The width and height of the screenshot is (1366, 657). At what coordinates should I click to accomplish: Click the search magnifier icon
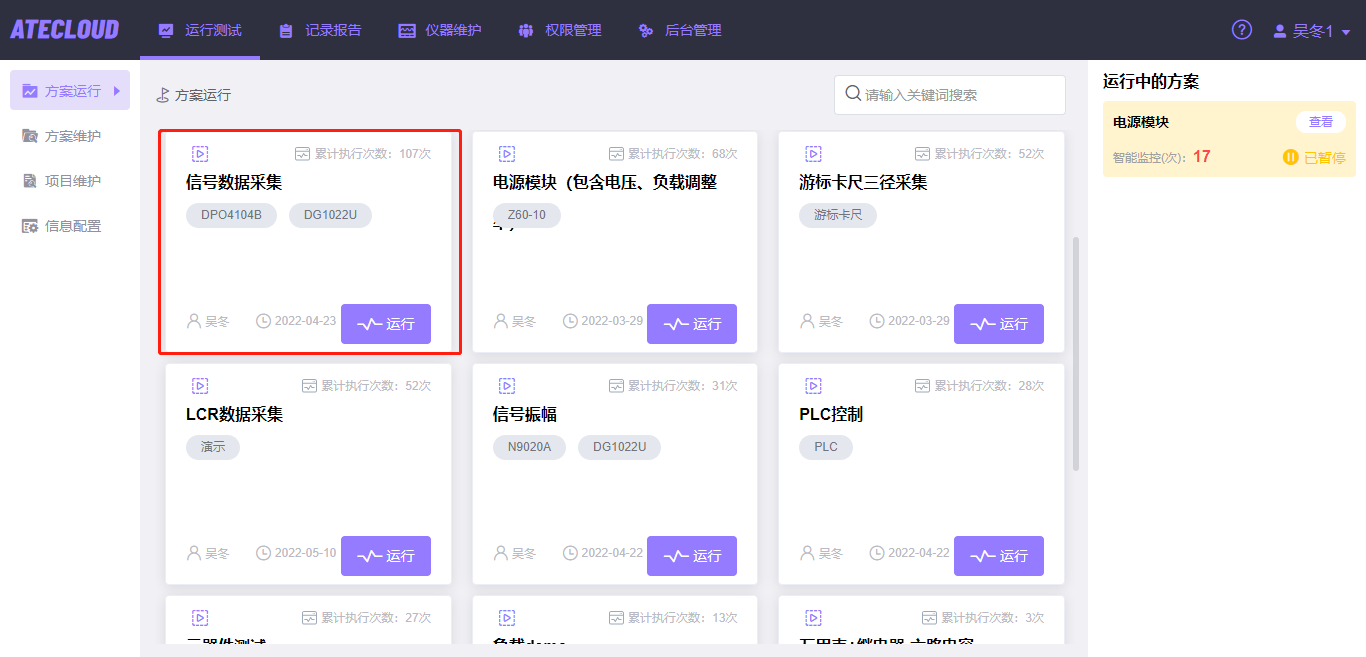tap(853, 94)
